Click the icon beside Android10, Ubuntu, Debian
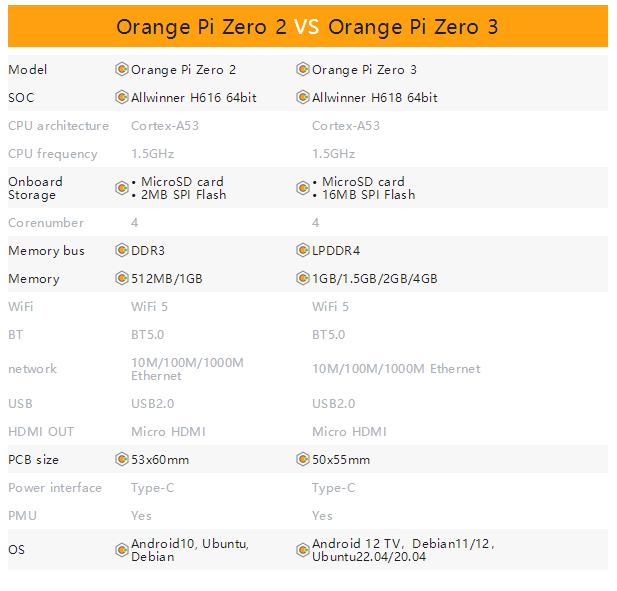Viewport: 617px width, 591px height. click(x=122, y=550)
